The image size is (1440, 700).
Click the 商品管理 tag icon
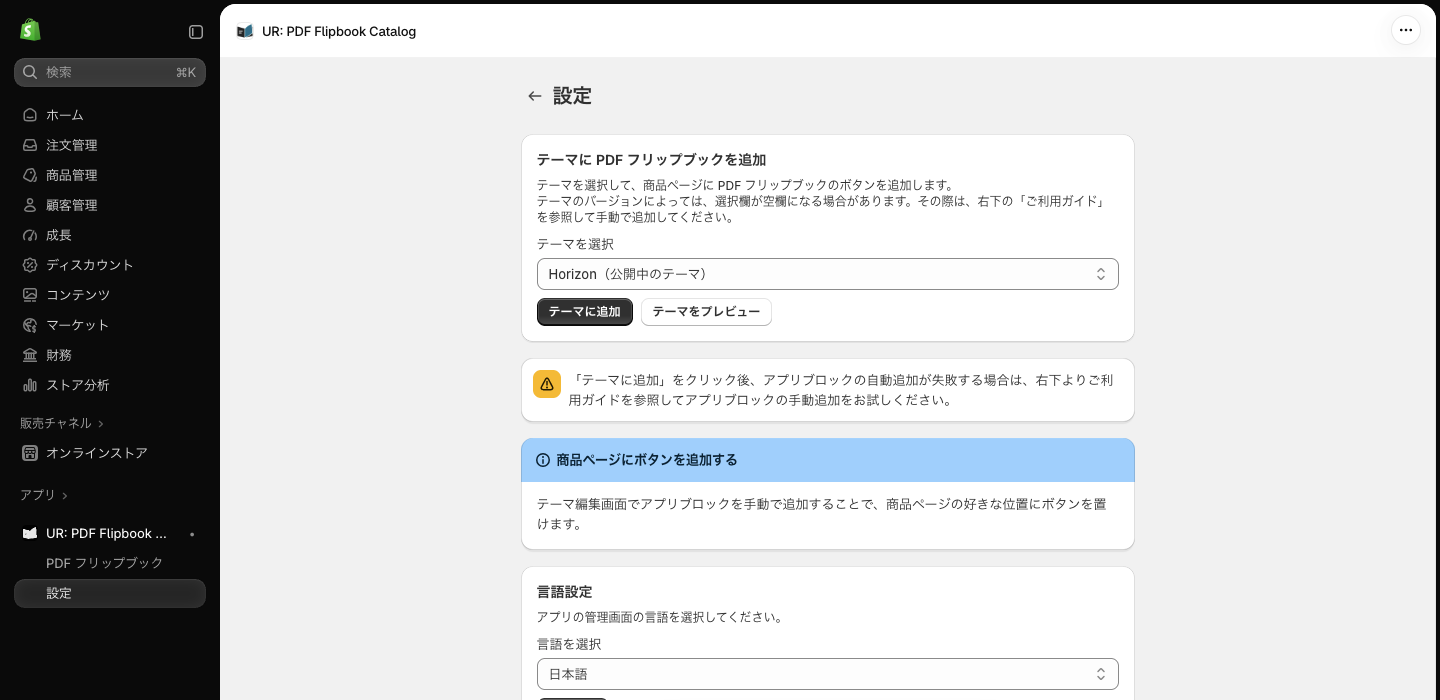pos(30,175)
